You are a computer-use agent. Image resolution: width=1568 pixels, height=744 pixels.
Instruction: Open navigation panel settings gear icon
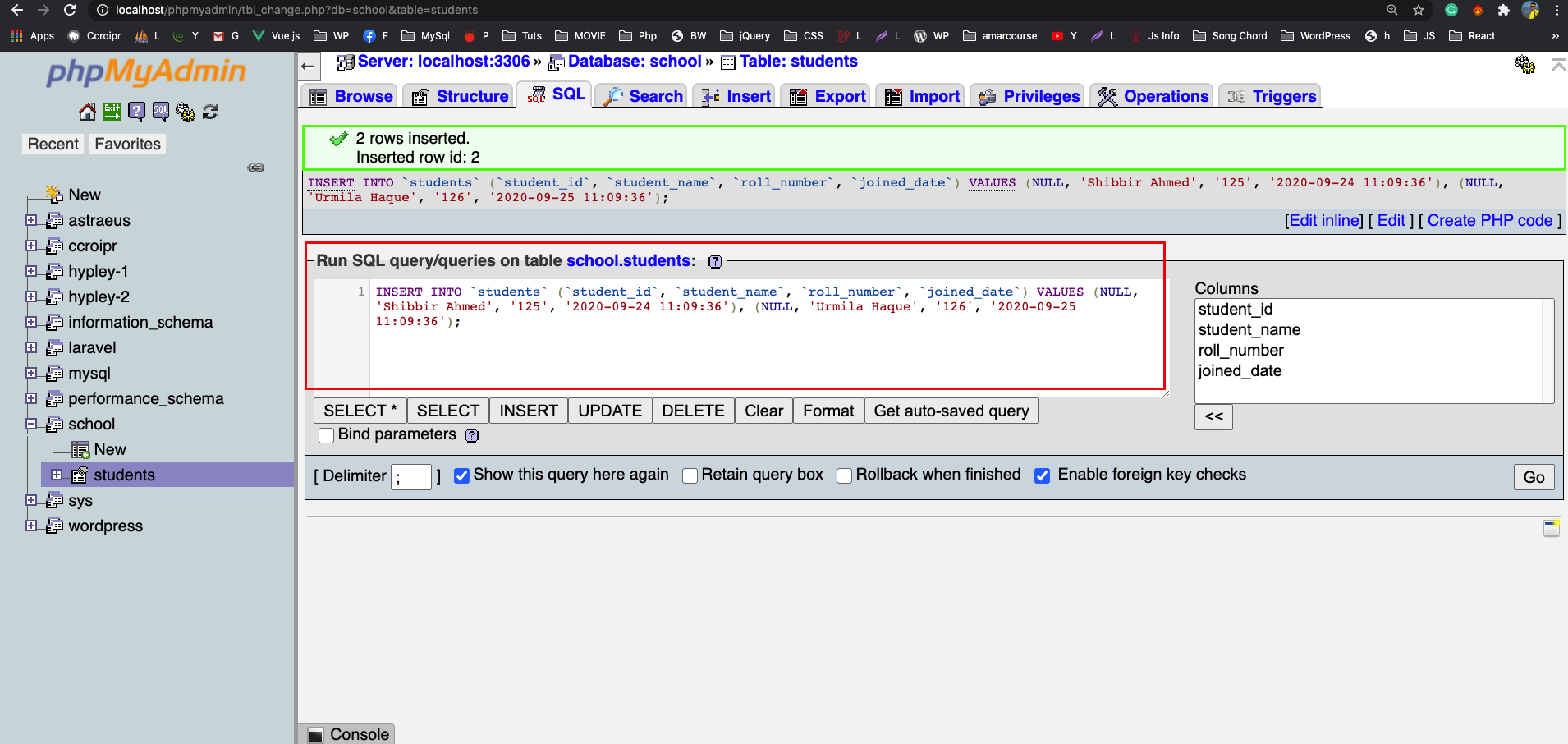point(186,112)
